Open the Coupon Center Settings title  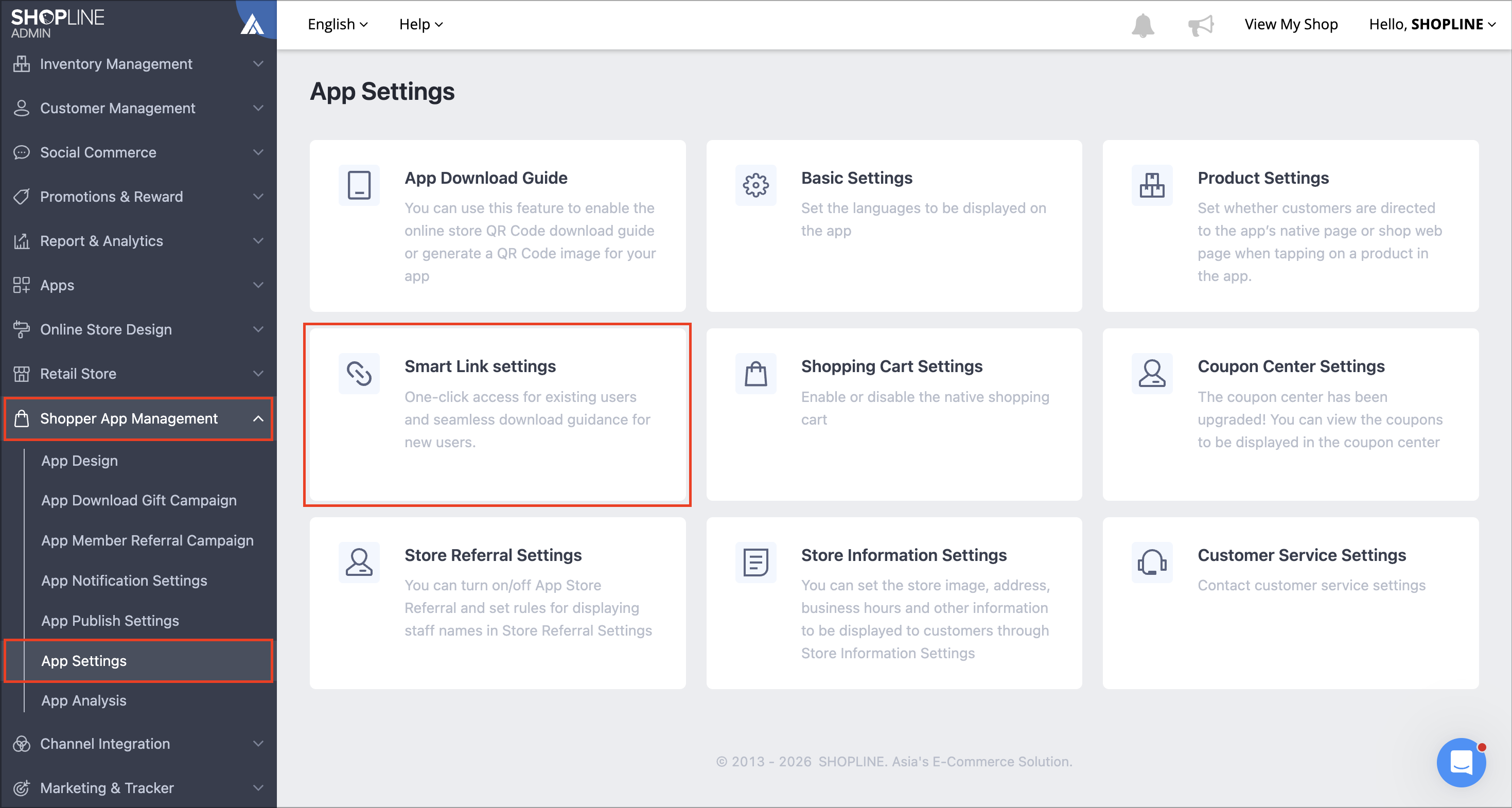click(1291, 366)
